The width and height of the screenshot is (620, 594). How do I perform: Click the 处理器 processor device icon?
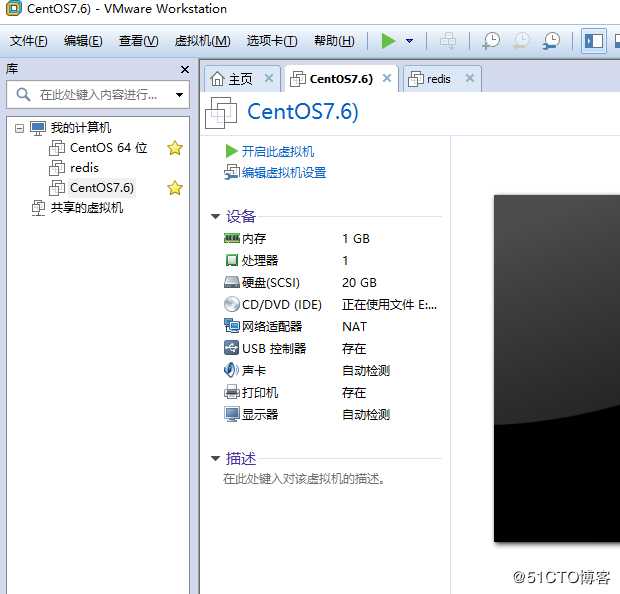(x=232, y=260)
